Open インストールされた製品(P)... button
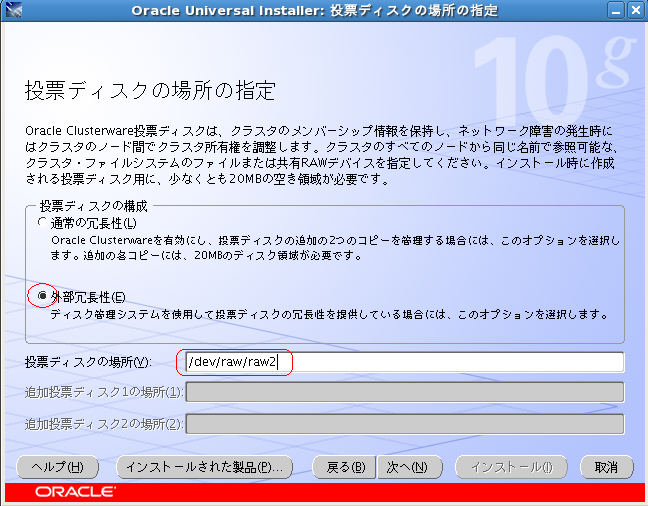 point(205,467)
